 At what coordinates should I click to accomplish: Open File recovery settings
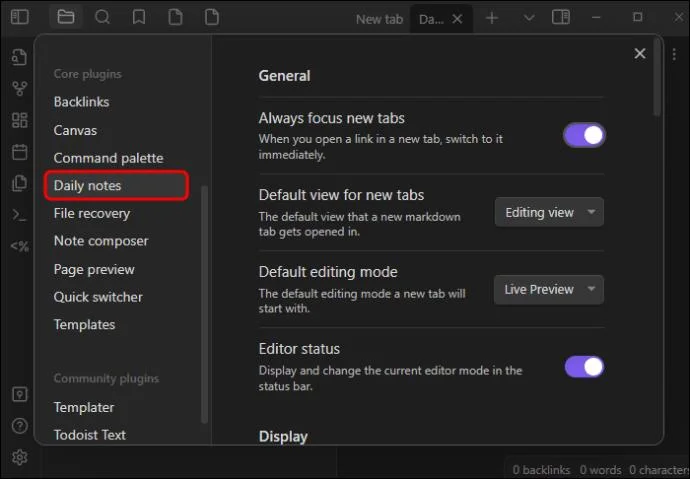coord(92,214)
